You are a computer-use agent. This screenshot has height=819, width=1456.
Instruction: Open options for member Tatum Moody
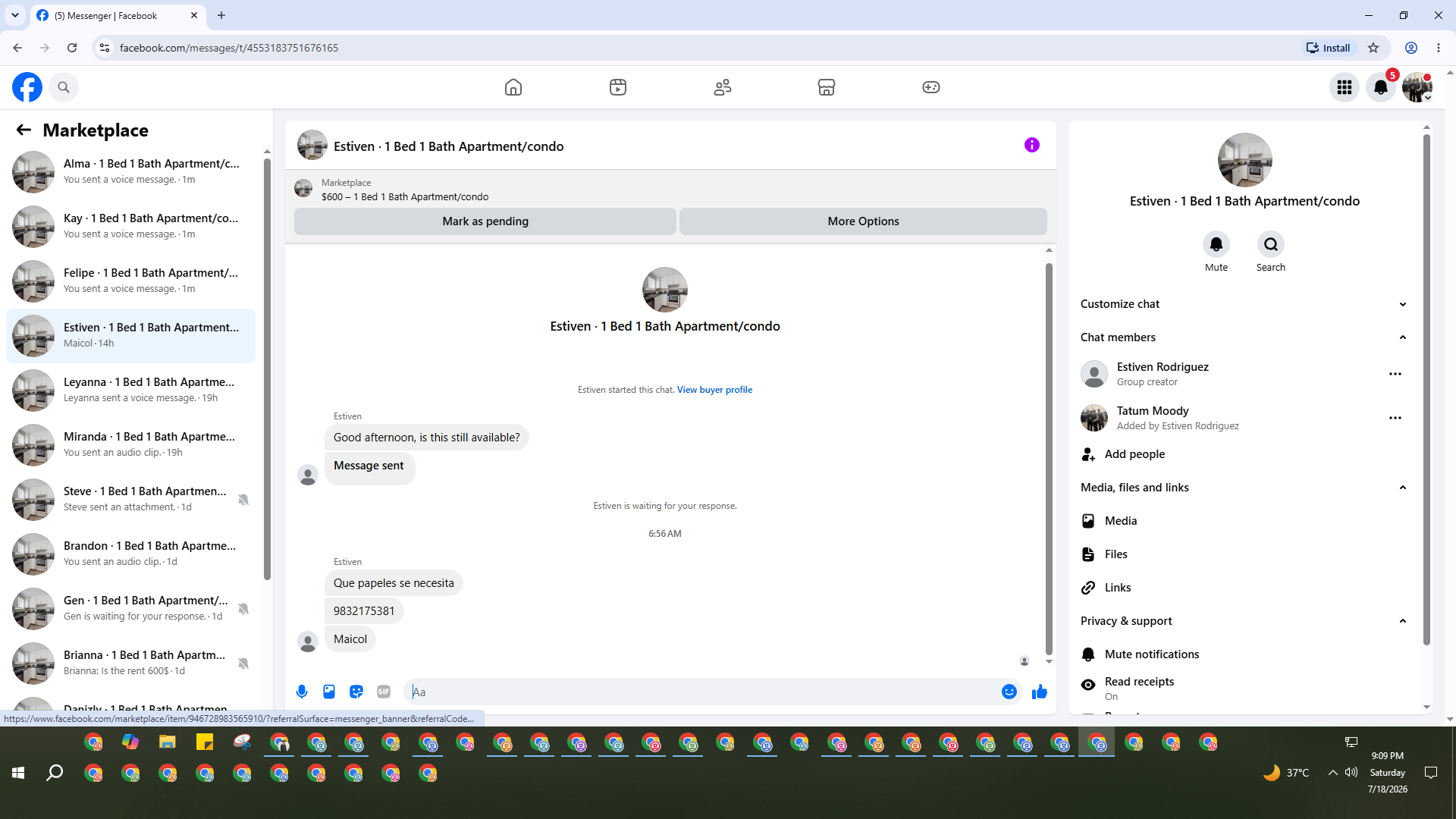(x=1395, y=418)
